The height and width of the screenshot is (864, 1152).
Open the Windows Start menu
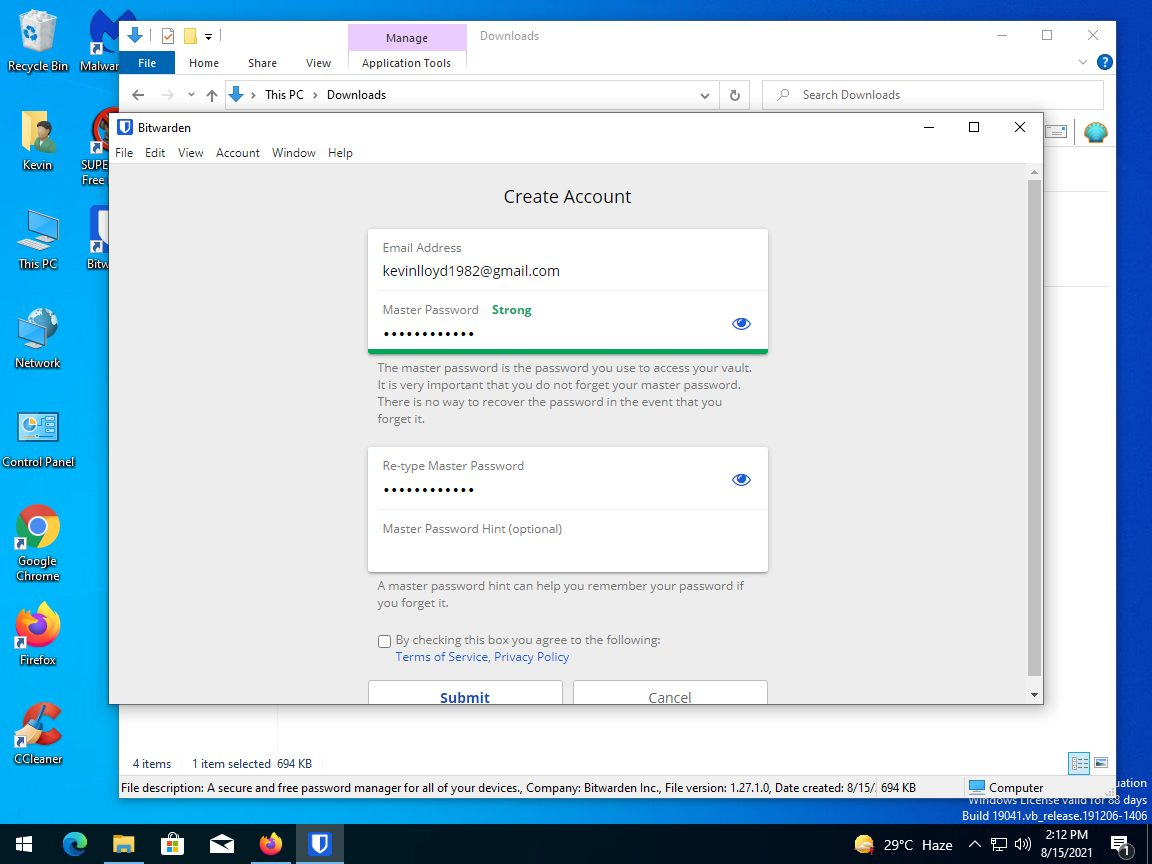(x=24, y=844)
